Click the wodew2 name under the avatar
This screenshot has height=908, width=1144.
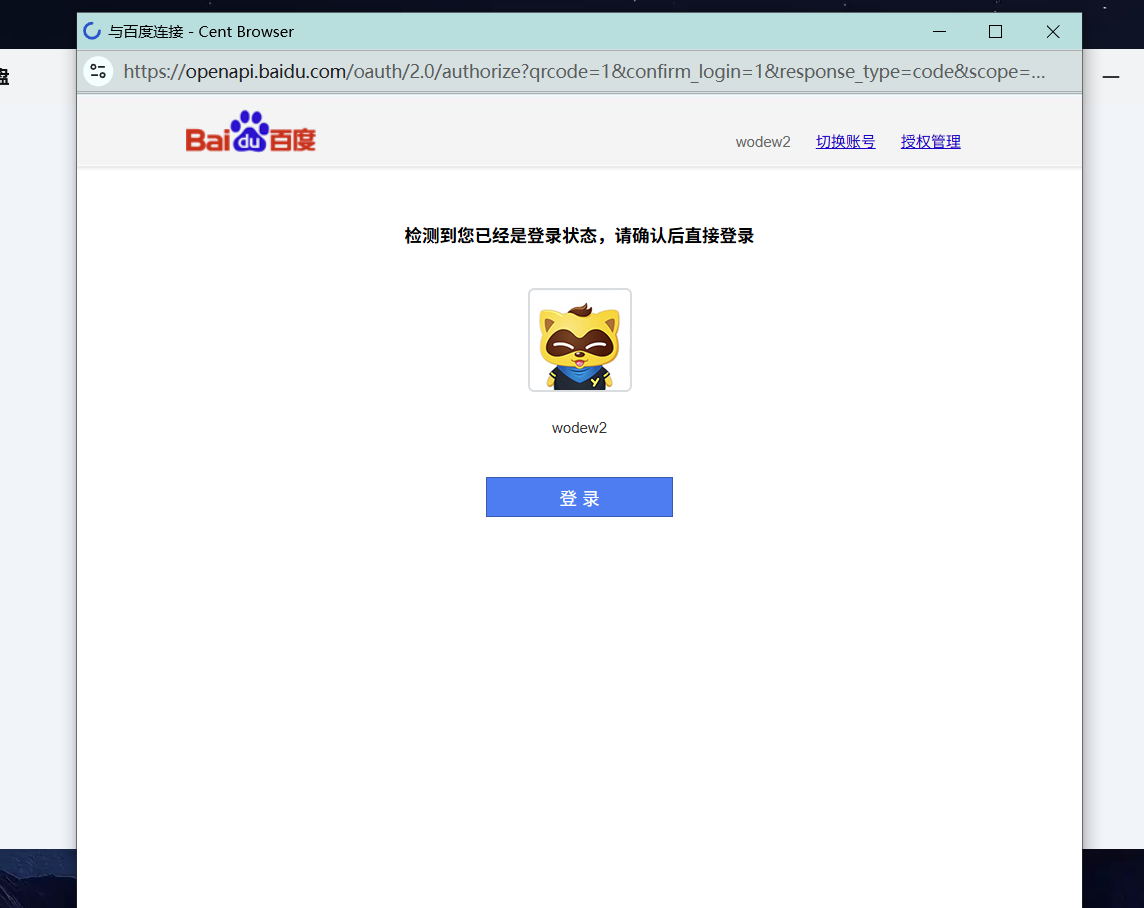[x=579, y=428]
